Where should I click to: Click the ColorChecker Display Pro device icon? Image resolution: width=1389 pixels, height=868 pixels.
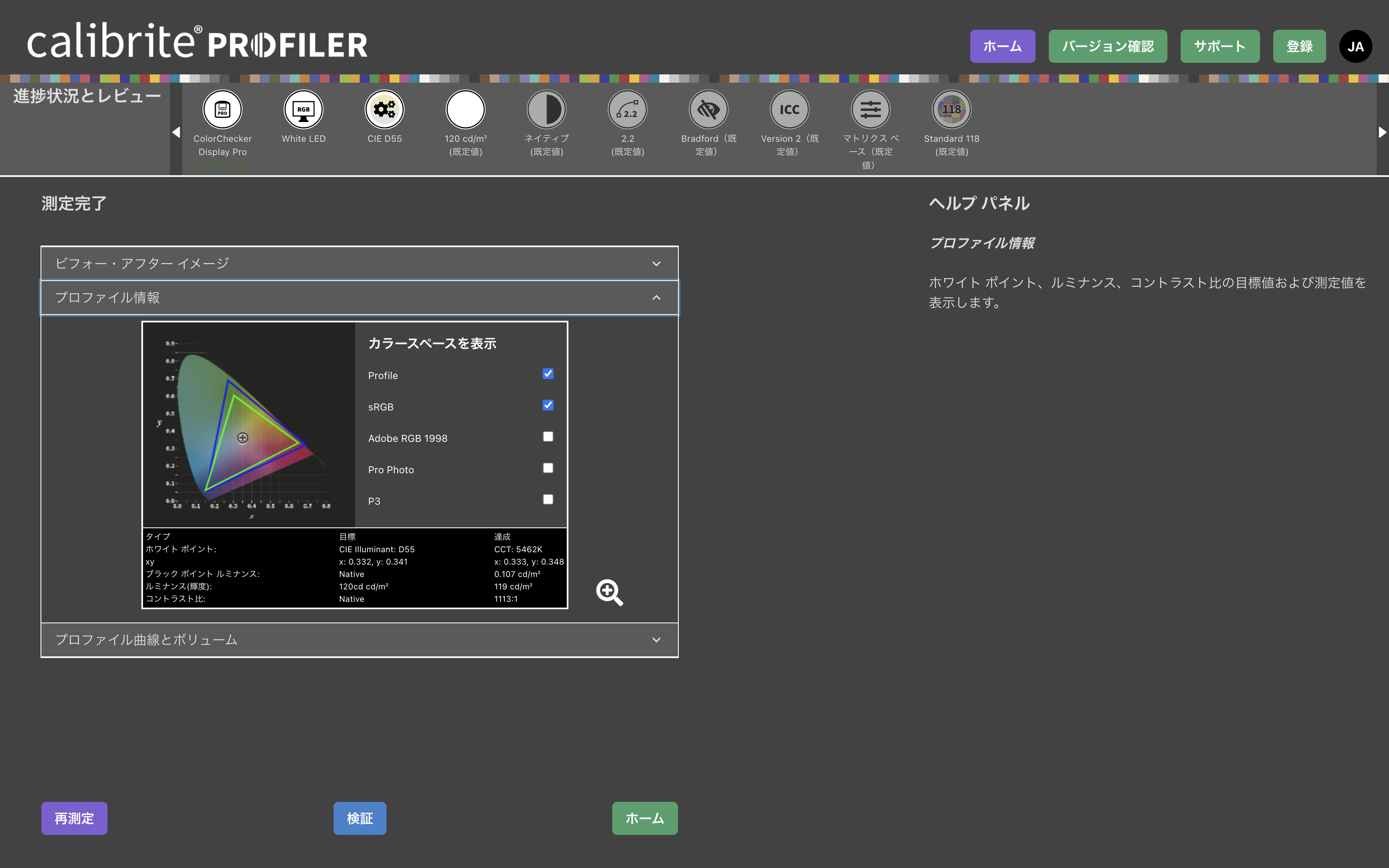222,110
